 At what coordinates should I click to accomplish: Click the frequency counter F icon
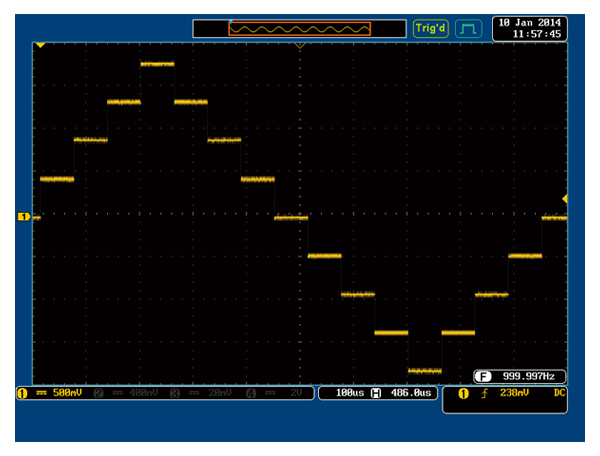pos(482,376)
